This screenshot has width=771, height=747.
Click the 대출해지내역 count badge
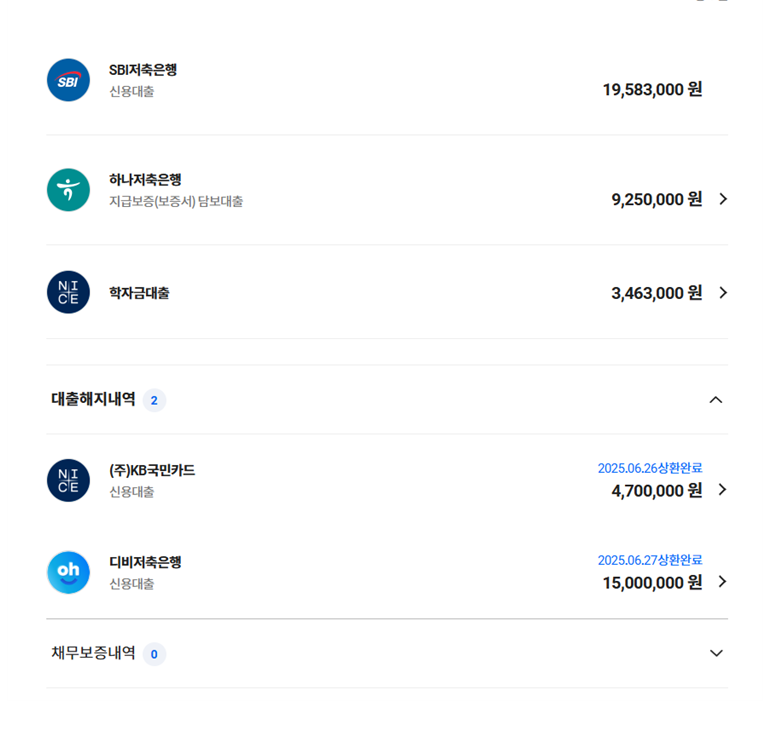point(154,401)
